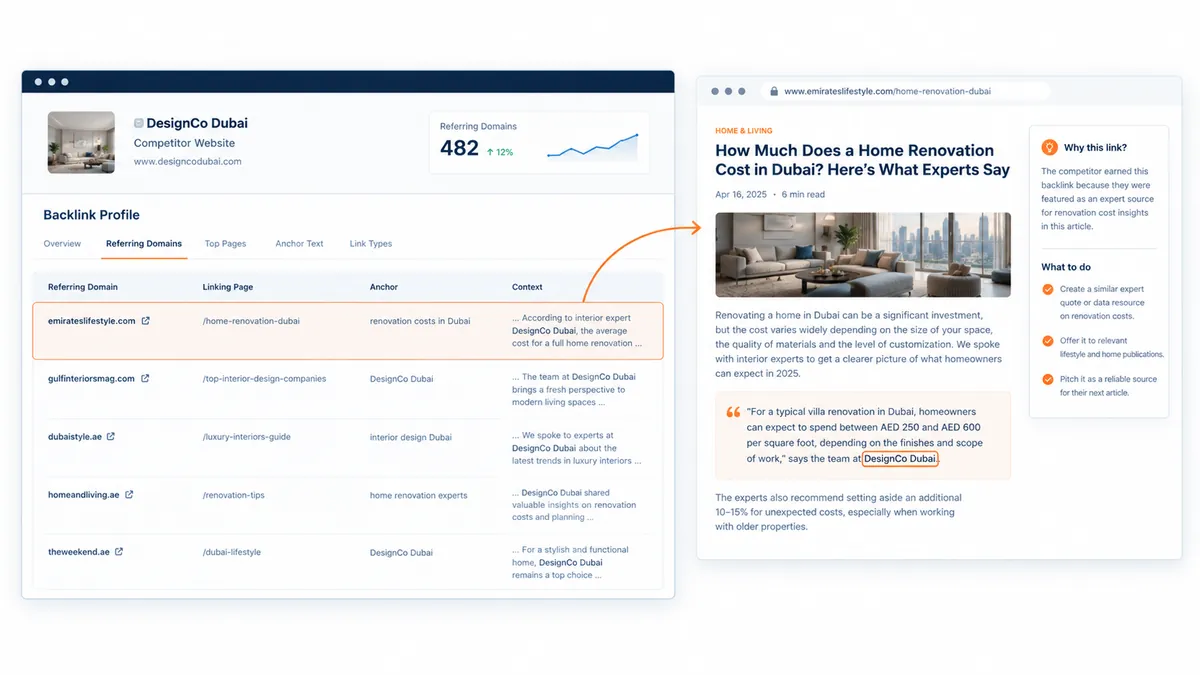Viewport: 1200px width, 675px height.
Task: Open external link icon beside dubaistyle.ae
Action: [111, 437]
